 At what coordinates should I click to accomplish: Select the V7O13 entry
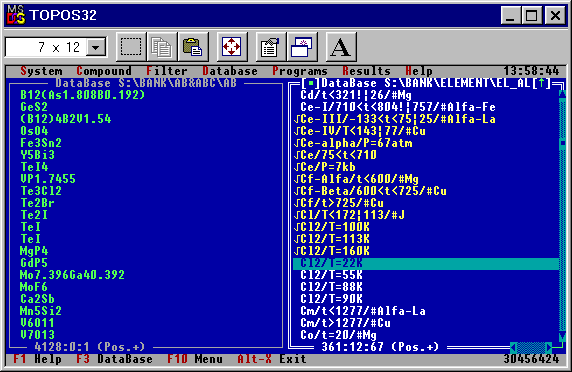point(37,336)
